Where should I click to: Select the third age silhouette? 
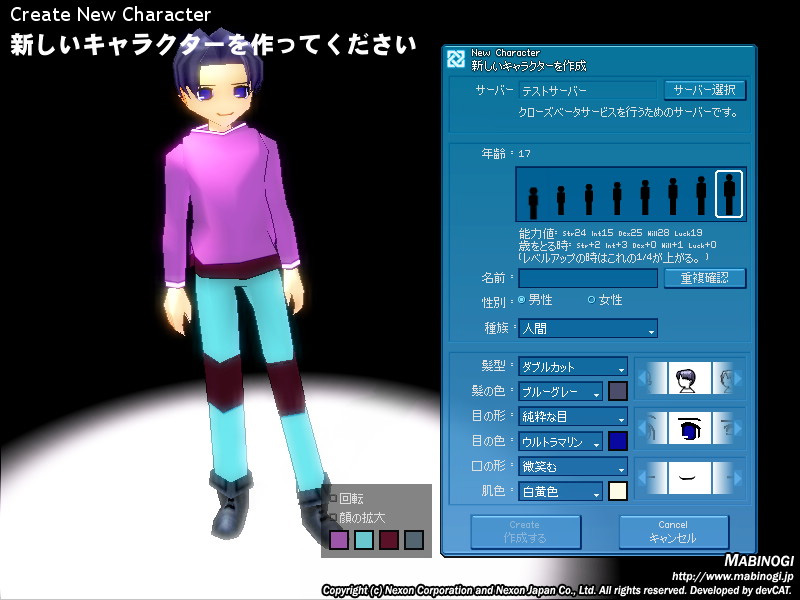pyautogui.click(x=589, y=199)
